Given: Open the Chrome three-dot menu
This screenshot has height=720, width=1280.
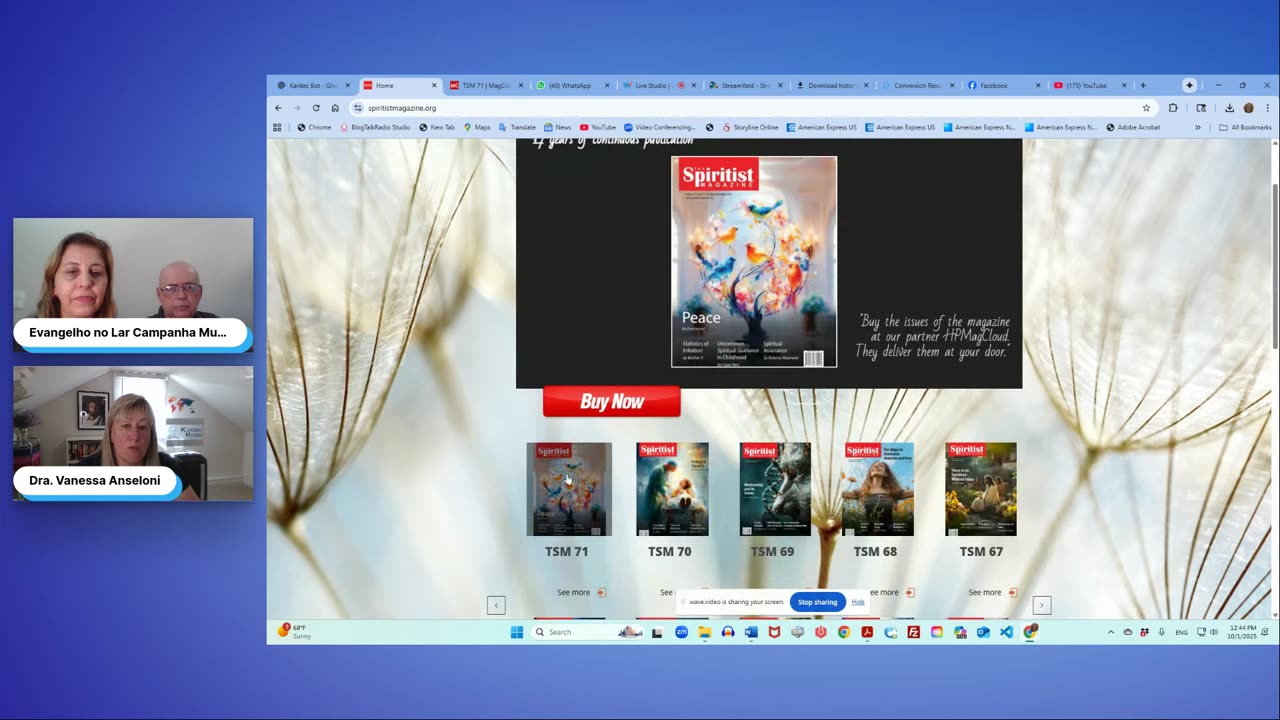Looking at the screenshot, I should click(x=1267, y=108).
